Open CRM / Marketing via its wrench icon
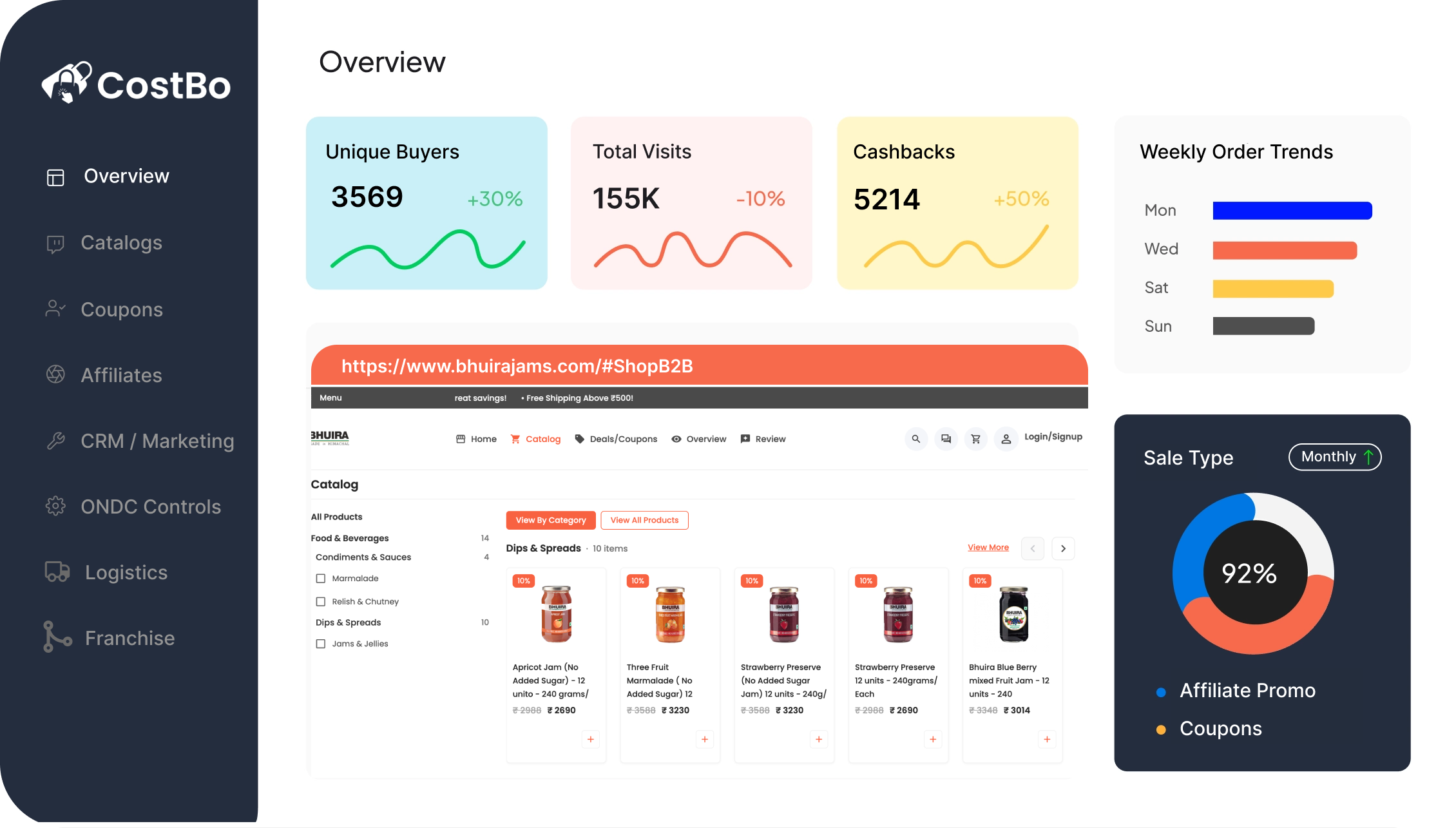This screenshot has height=828, width=1456. point(55,441)
